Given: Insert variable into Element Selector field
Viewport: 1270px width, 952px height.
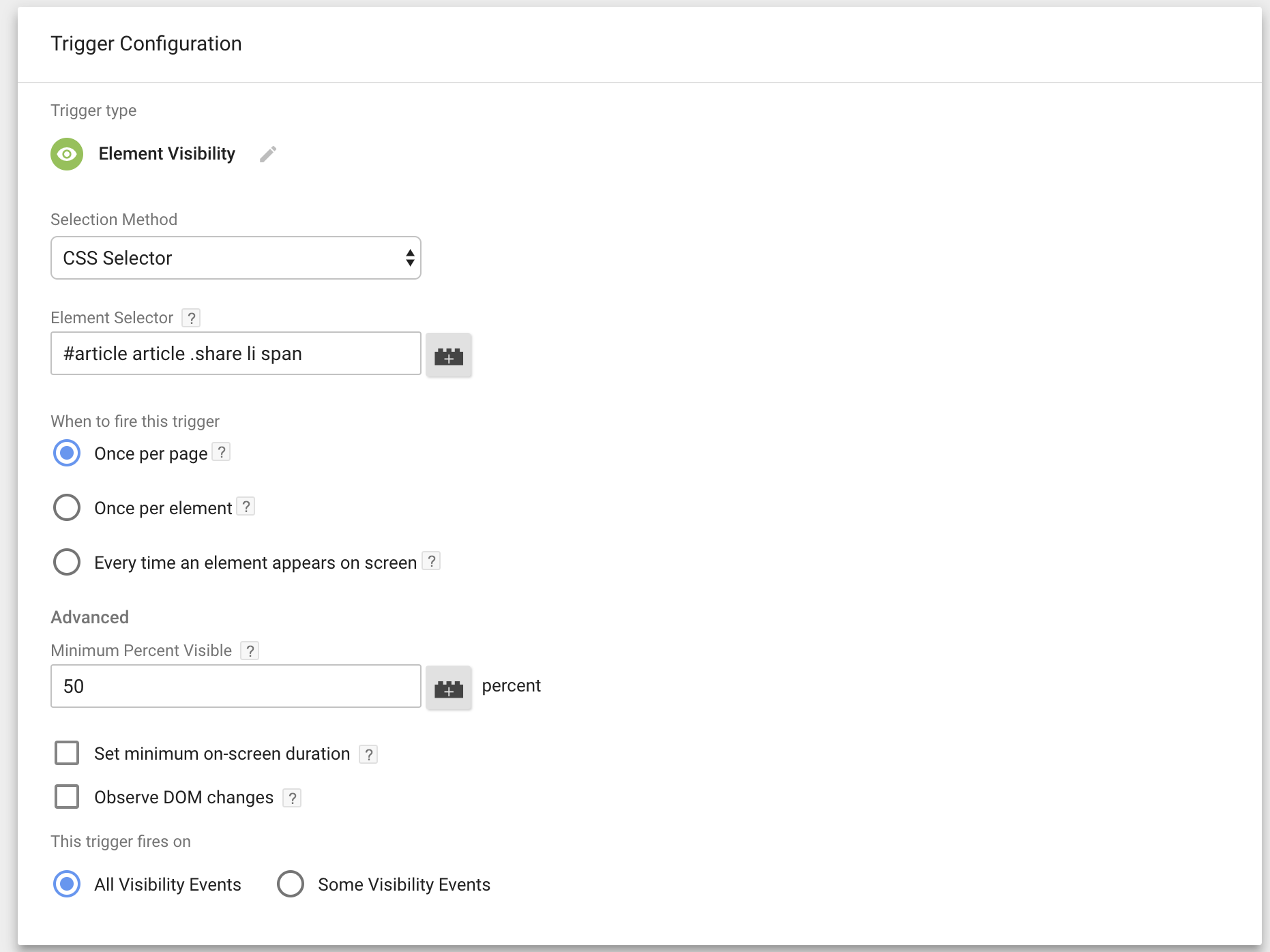Looking at the screenshot, I should tap(449, 355).
